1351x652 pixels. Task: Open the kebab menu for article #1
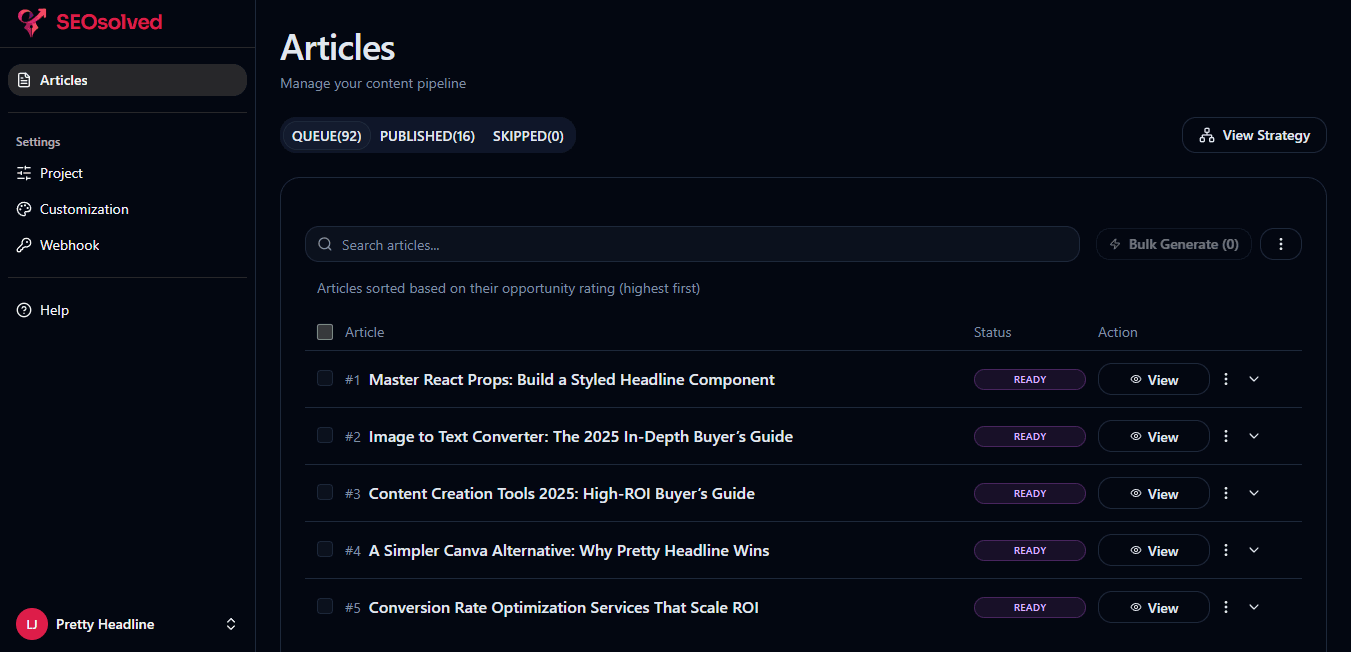(x=1226, y=380)
